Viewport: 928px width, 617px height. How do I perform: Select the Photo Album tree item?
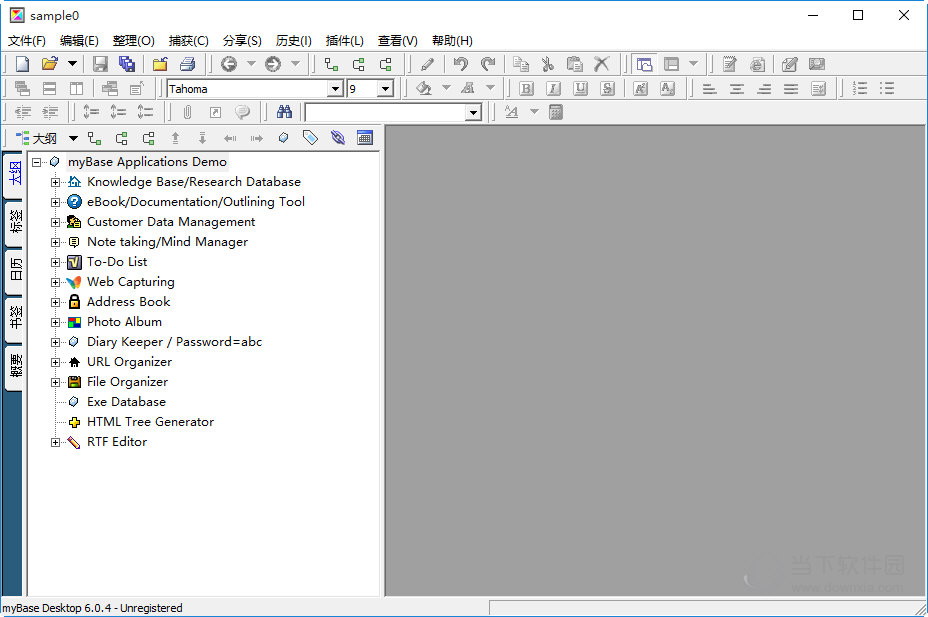(124, 322)
